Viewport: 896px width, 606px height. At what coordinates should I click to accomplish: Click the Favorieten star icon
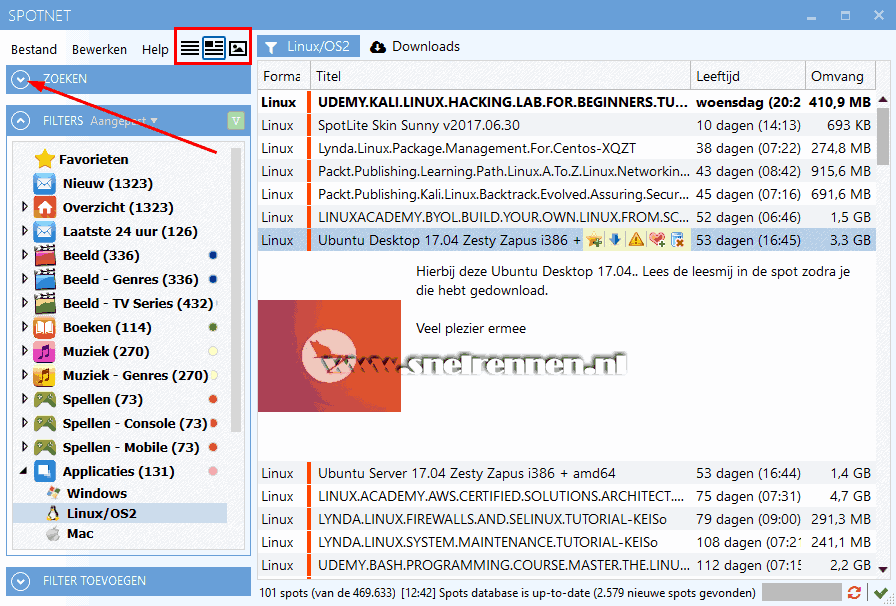point(44,159)
